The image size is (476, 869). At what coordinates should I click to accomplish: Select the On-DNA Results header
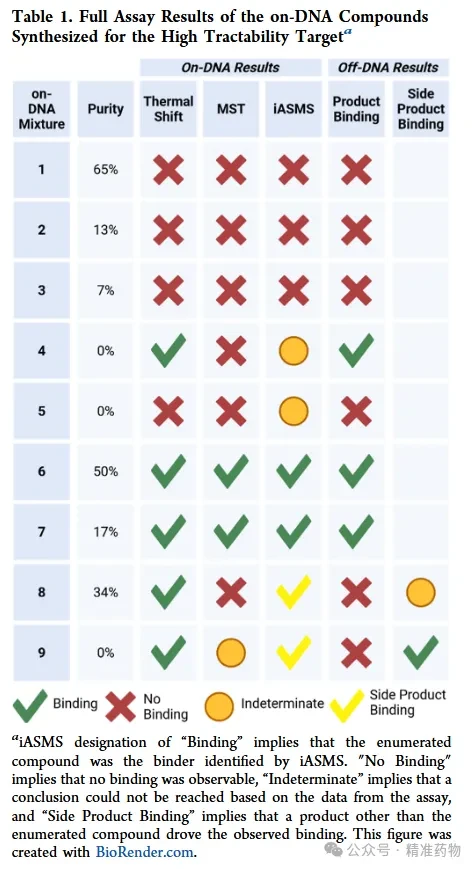(x=231, y=68)
